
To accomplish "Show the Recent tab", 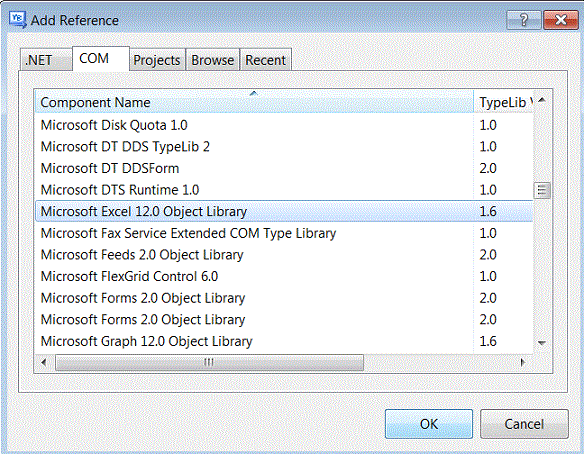I will tap(266, 60).
